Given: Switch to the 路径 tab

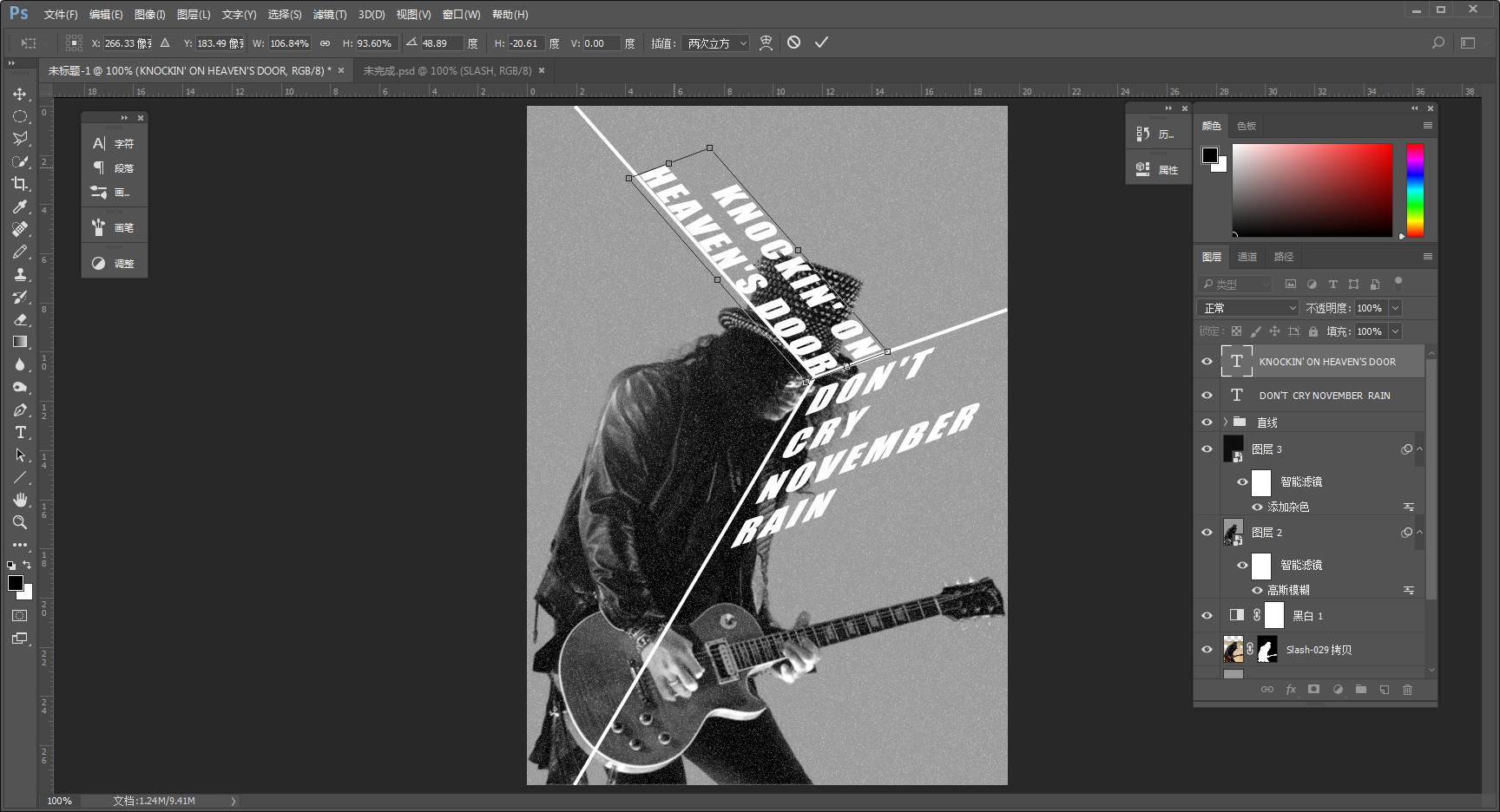Looking at the screenshot, I should coord(1284,257).
